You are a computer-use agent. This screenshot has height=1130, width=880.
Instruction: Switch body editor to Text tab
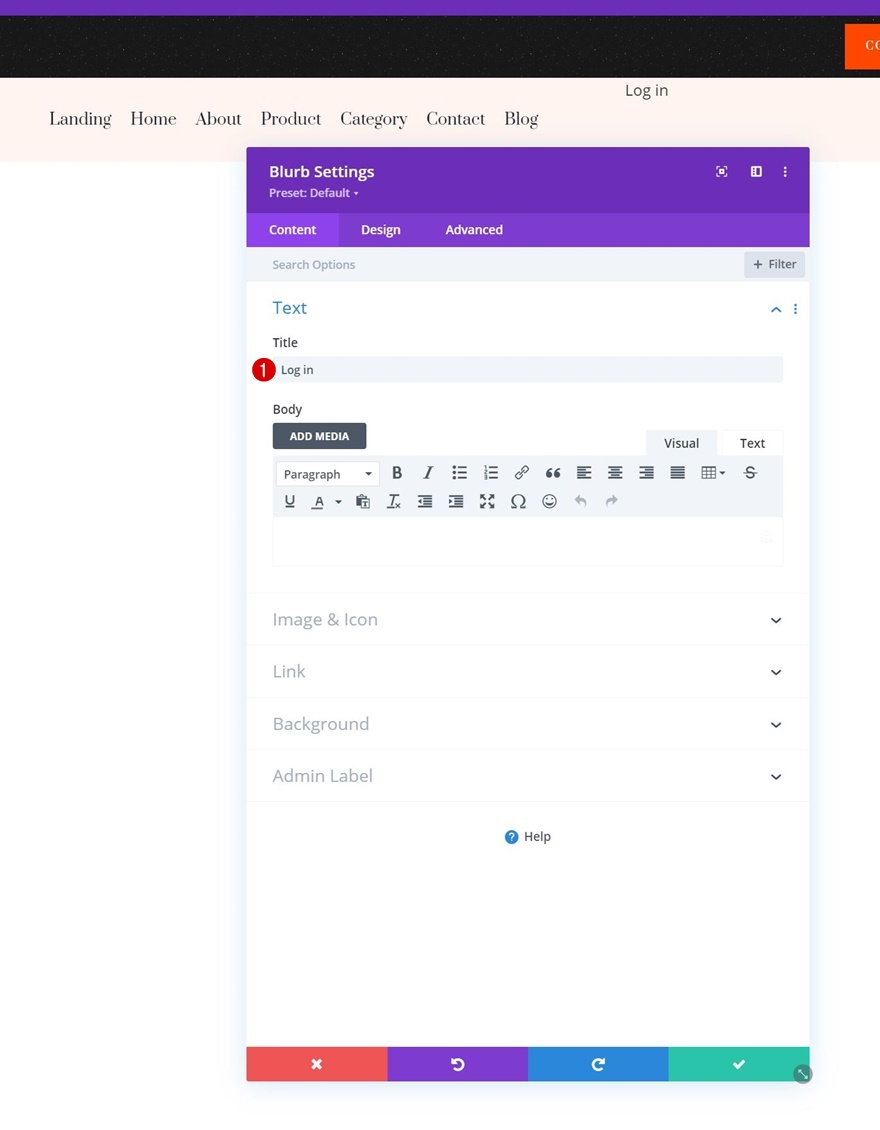click(752, 443)
